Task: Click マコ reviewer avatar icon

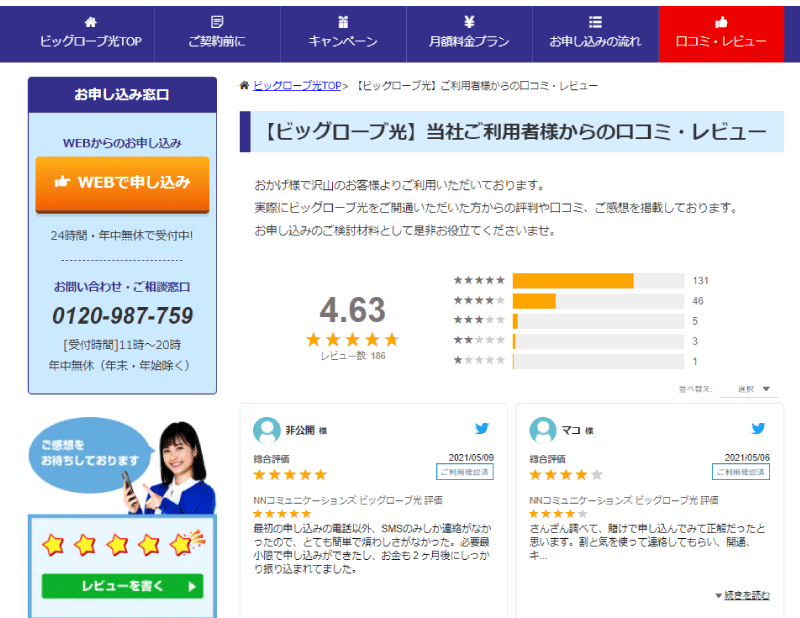Action: tap(542, 430)
